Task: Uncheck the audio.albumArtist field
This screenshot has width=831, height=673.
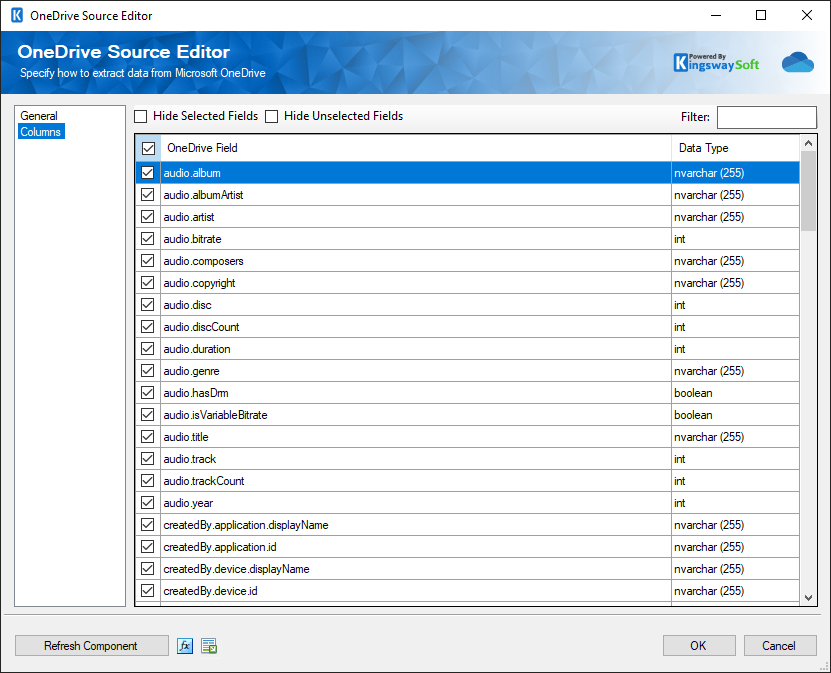Action: [148, 195]
